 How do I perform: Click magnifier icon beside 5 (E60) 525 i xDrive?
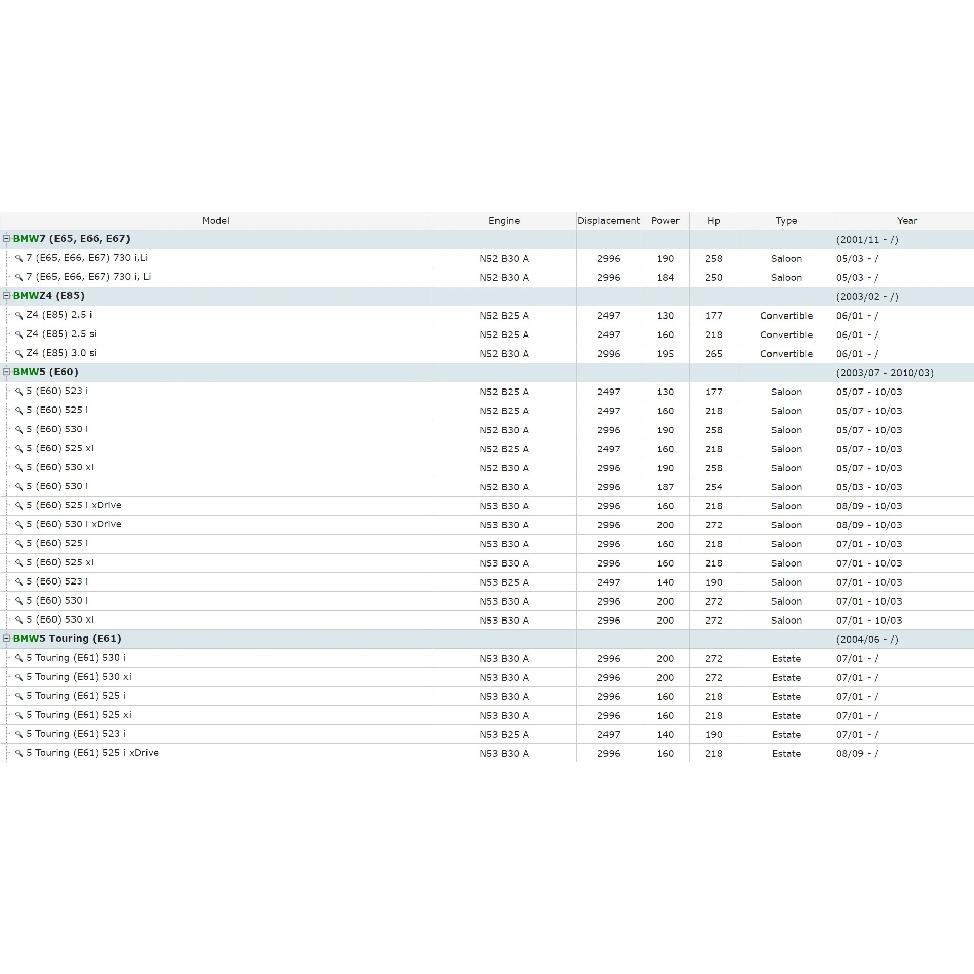click(19, 506)
